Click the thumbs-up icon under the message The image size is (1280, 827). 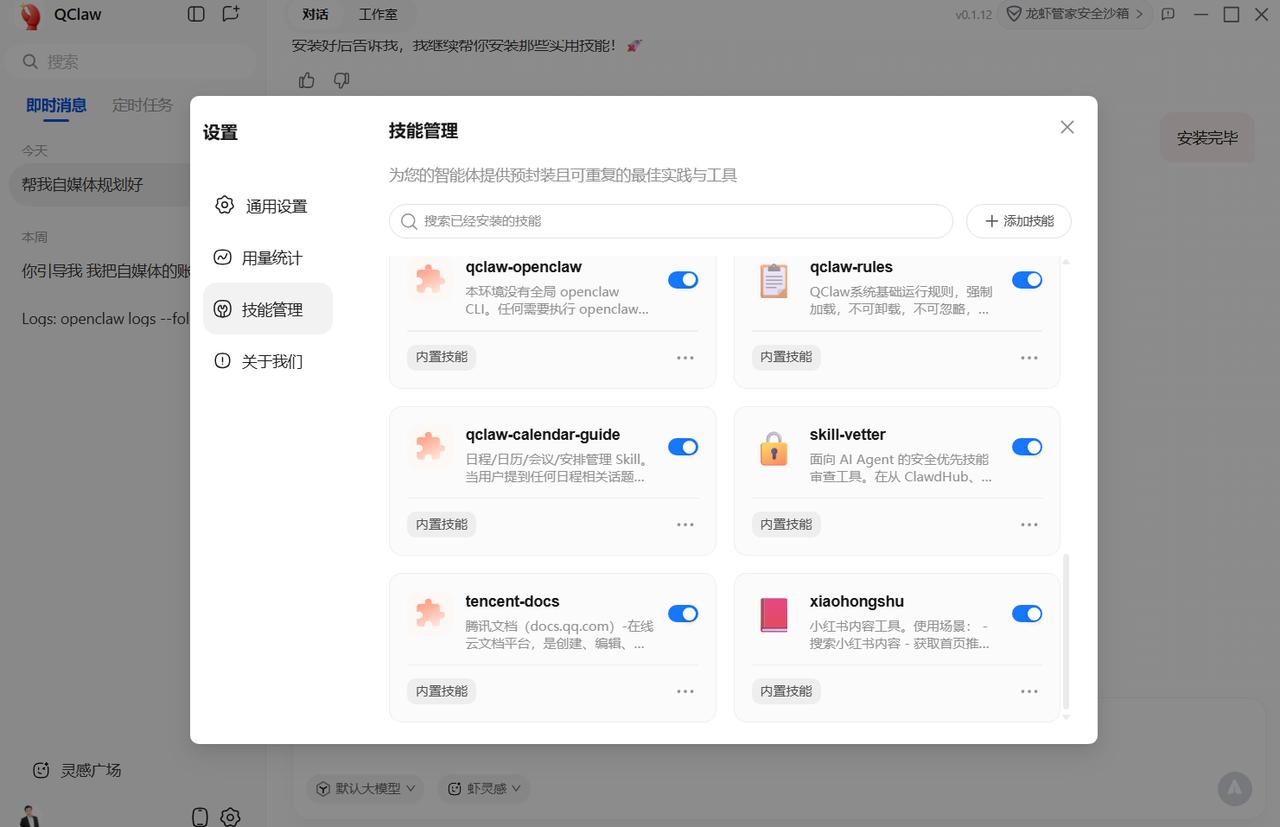[x=307, y=80]
